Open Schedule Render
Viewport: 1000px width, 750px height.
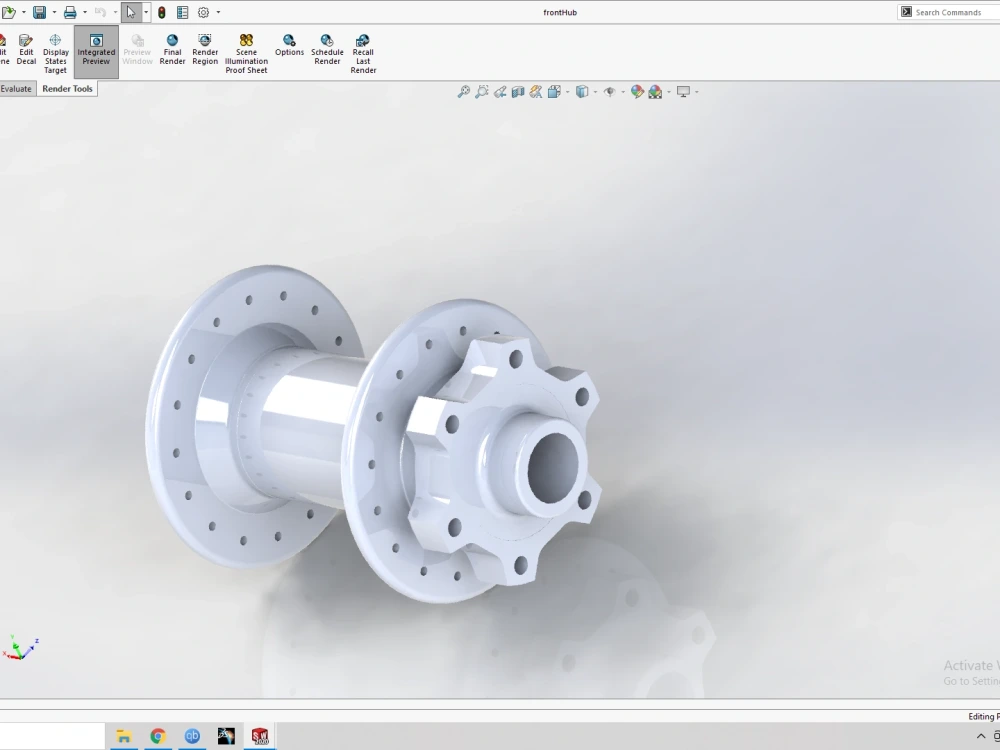pos(327,48)
